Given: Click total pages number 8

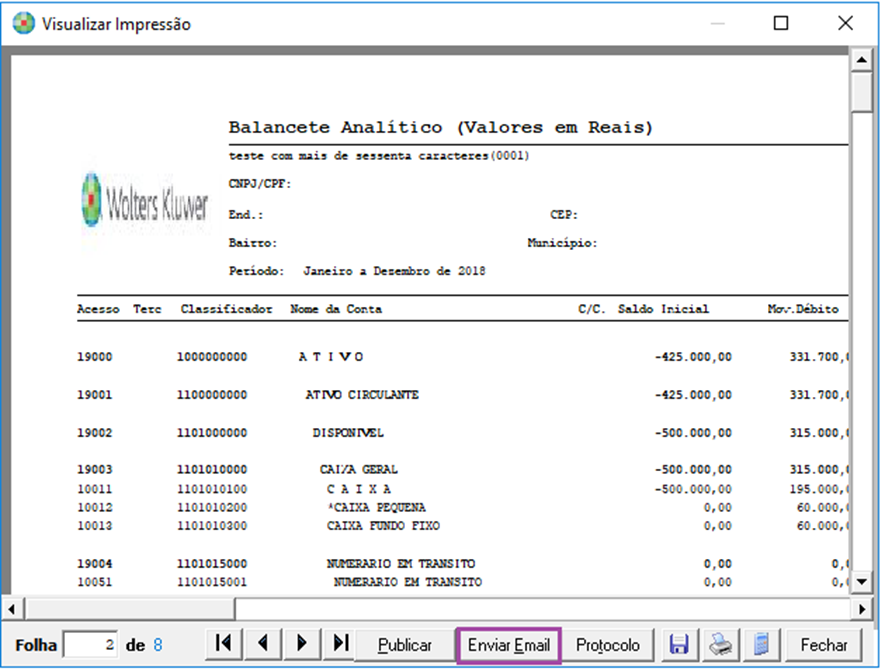Looking at the screenshot, I should point(158,645).
